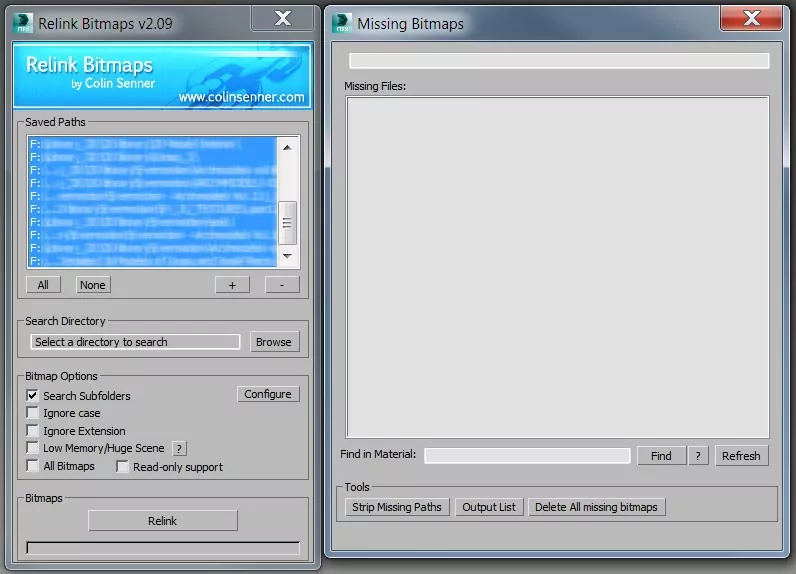This screenshot has width=796, height=574.
Task: Open the Low Memory help question mark
Action: (x=180, y=449)
